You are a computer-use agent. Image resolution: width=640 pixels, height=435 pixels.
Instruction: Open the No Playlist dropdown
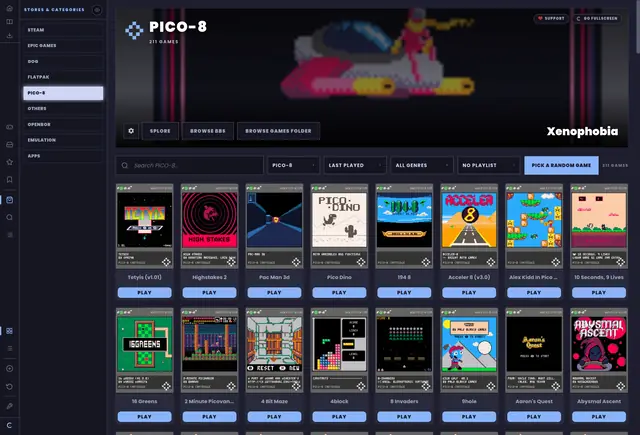(489, 165)
